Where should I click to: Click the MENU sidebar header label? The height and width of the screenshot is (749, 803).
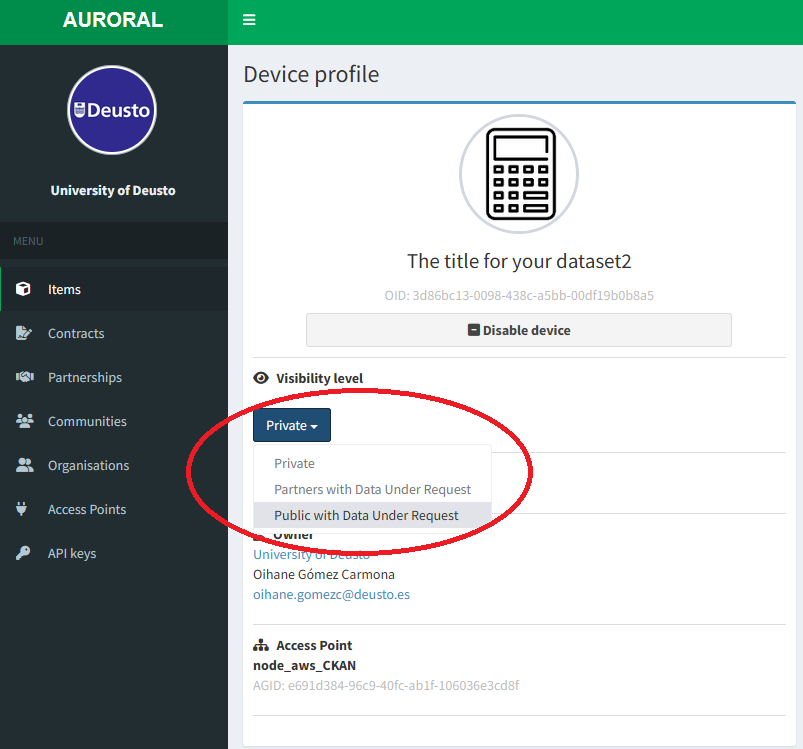point(28,241)
